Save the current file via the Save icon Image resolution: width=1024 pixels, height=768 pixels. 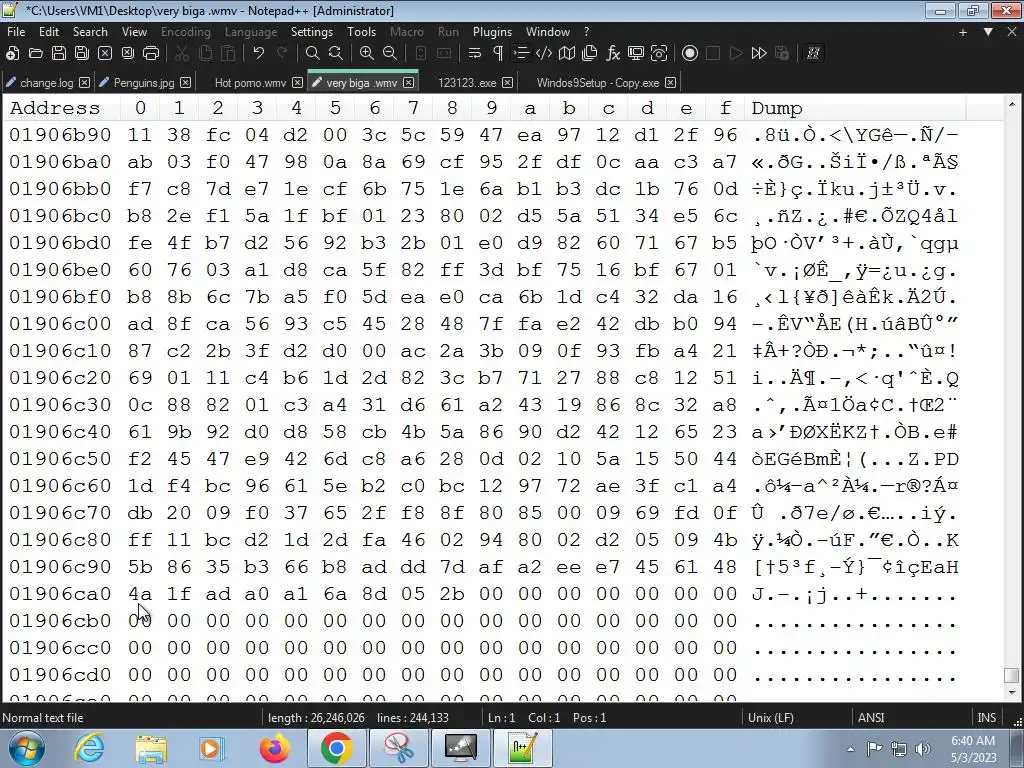[59, 54]
